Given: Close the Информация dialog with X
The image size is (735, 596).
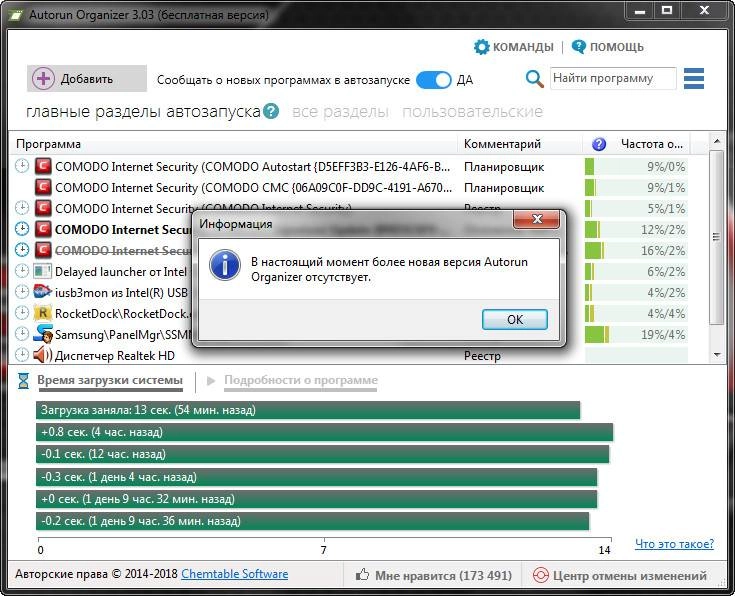Looking at the screenshot, I should coord(537,219).
